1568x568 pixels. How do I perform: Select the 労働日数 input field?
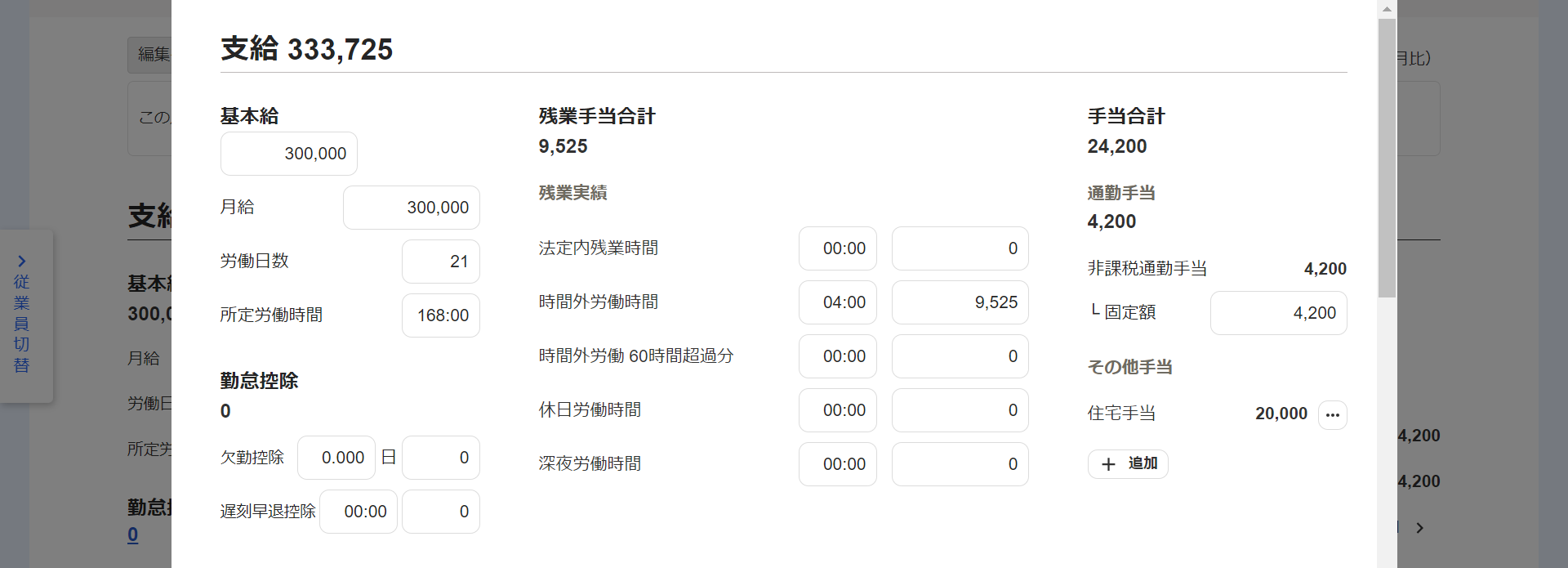point(441,262)
